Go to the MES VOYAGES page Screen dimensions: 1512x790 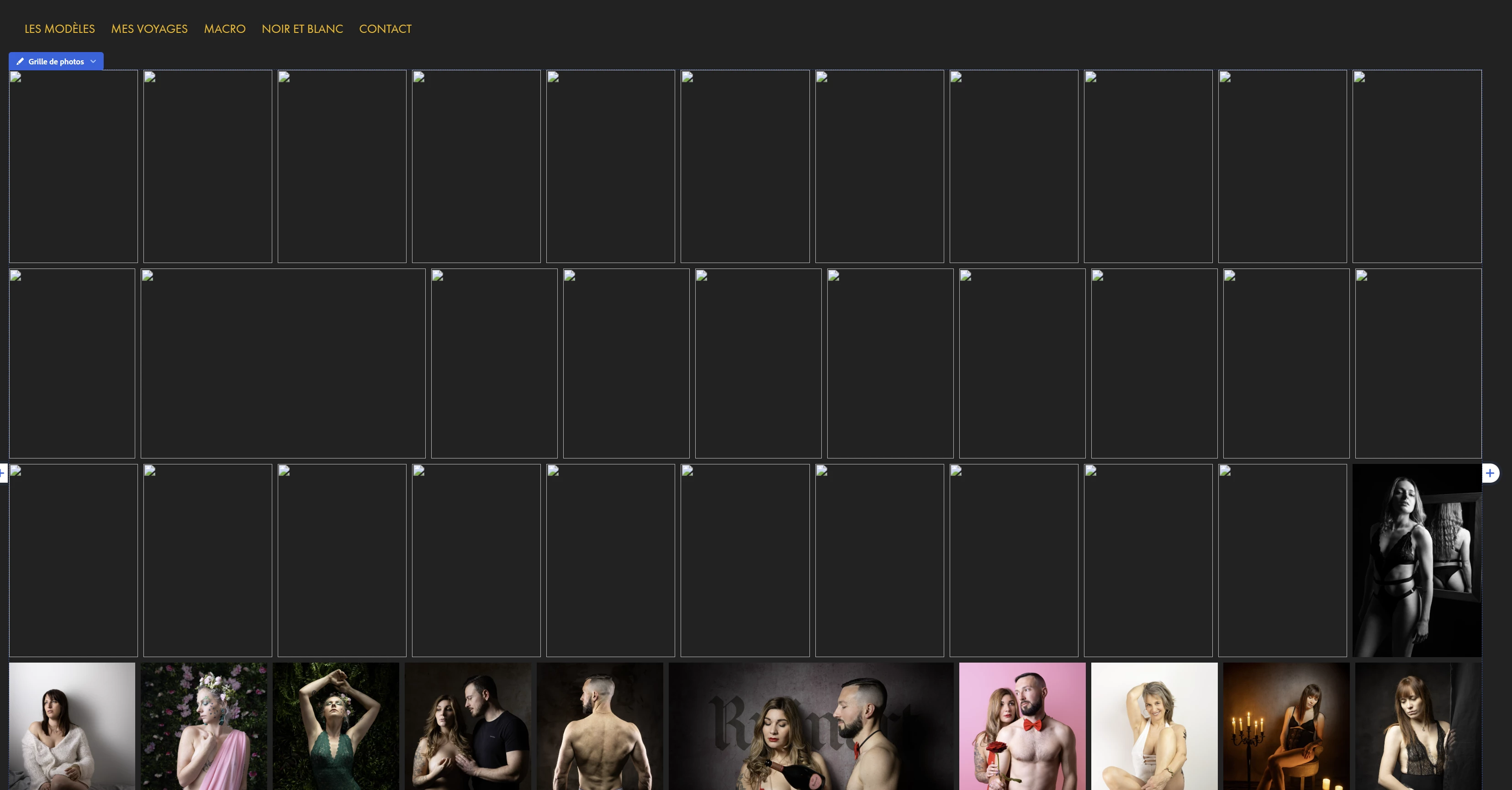pos(149,29)
